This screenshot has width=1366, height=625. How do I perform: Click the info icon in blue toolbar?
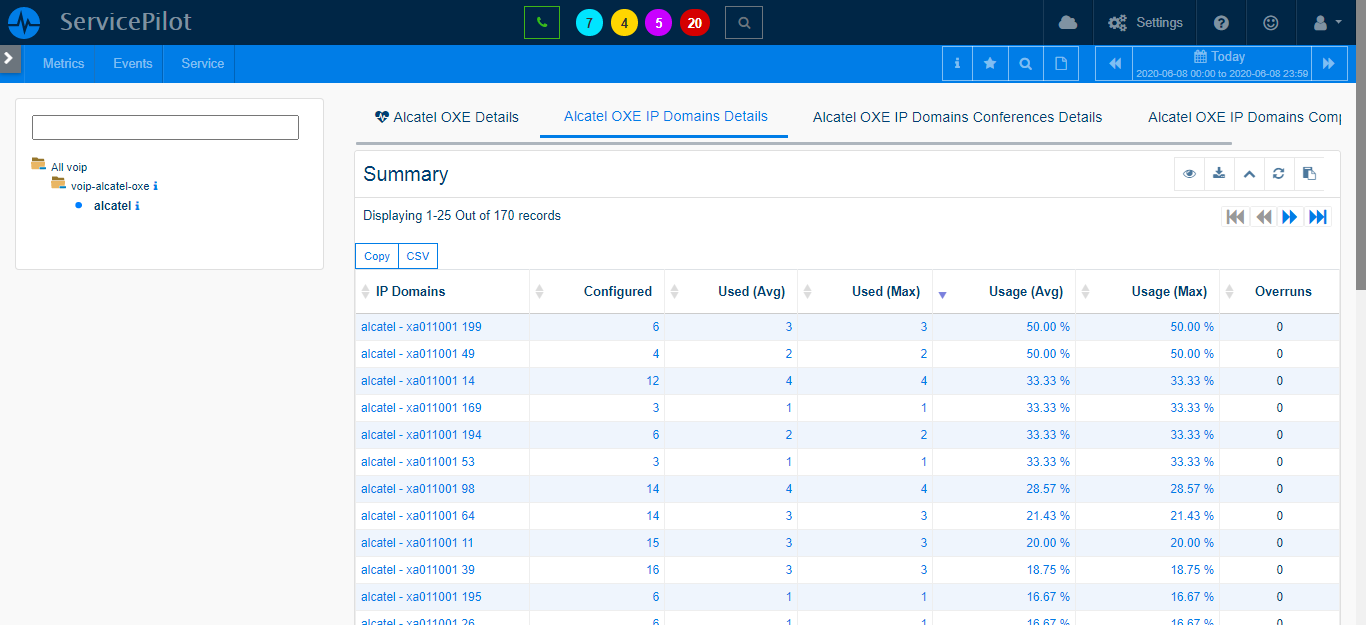click(x=957, y=63)
